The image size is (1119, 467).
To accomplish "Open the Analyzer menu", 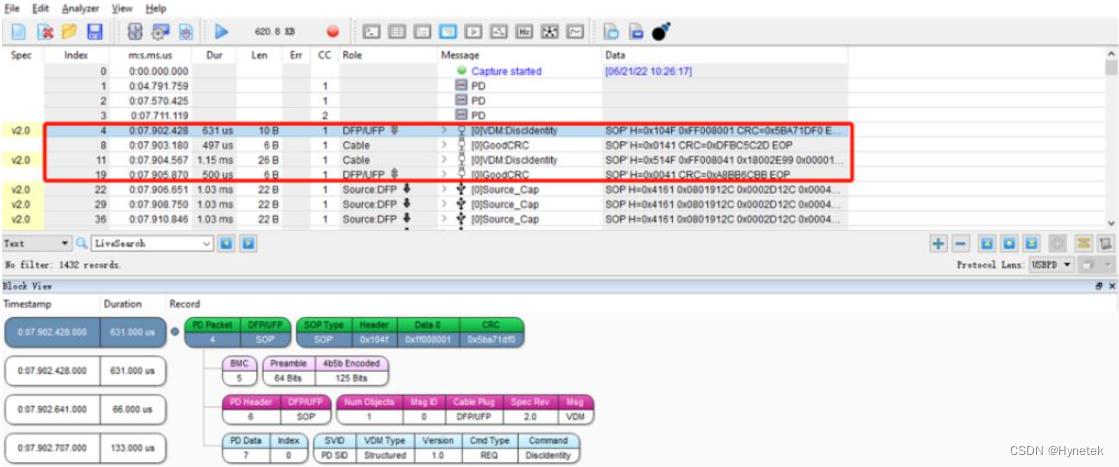I will click(81, 9).
